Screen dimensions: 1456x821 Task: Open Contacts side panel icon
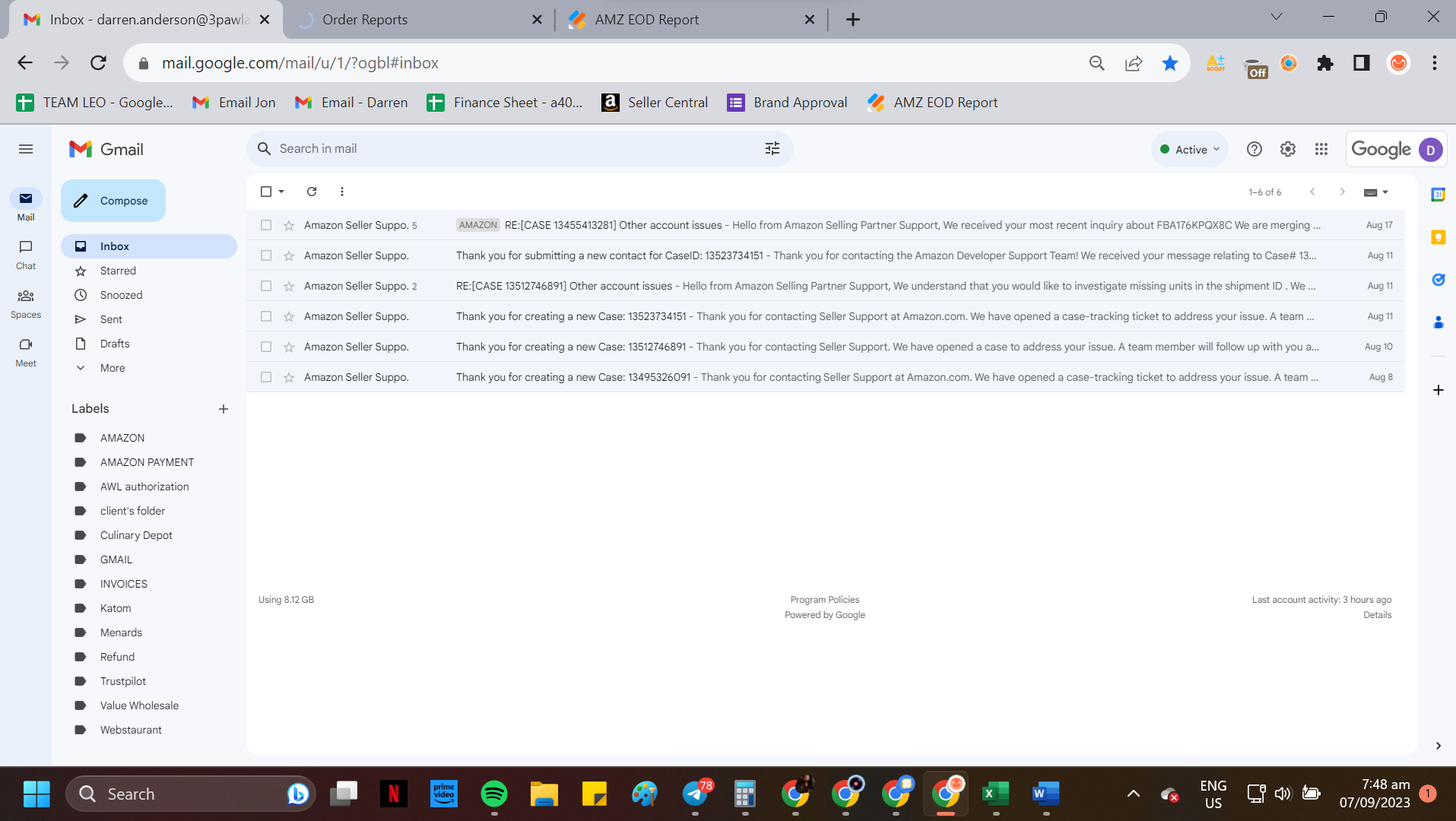[x=1438, y=322]
